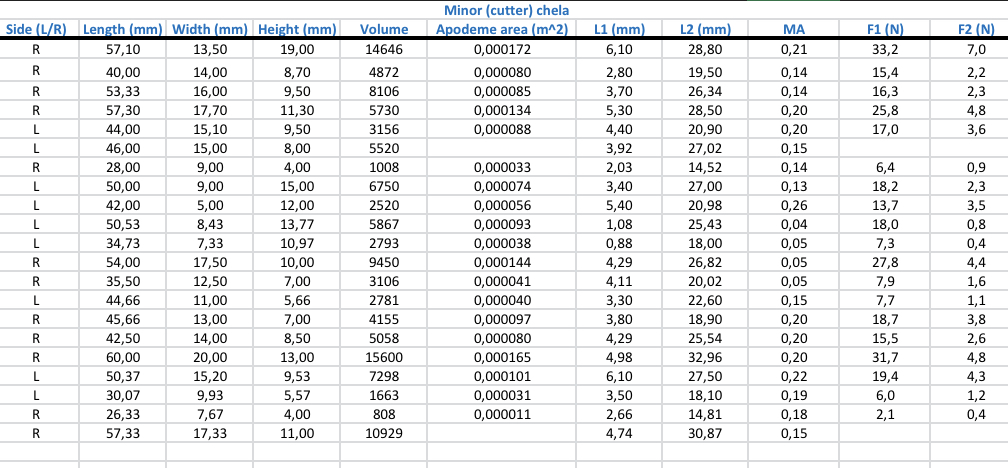Select the length cell 57,10
The width and height of the screenshot is (1008, 468).
(x=123, y=50)
